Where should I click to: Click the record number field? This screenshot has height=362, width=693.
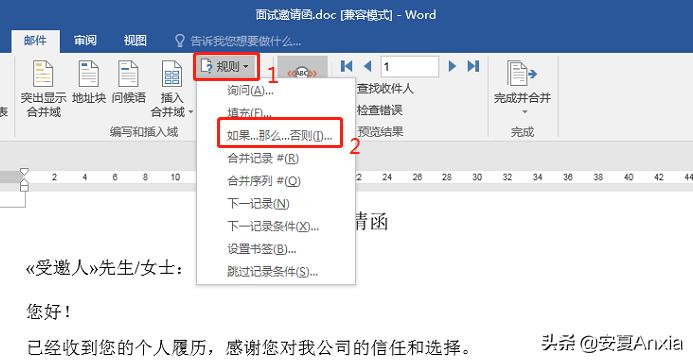point(410,67)
